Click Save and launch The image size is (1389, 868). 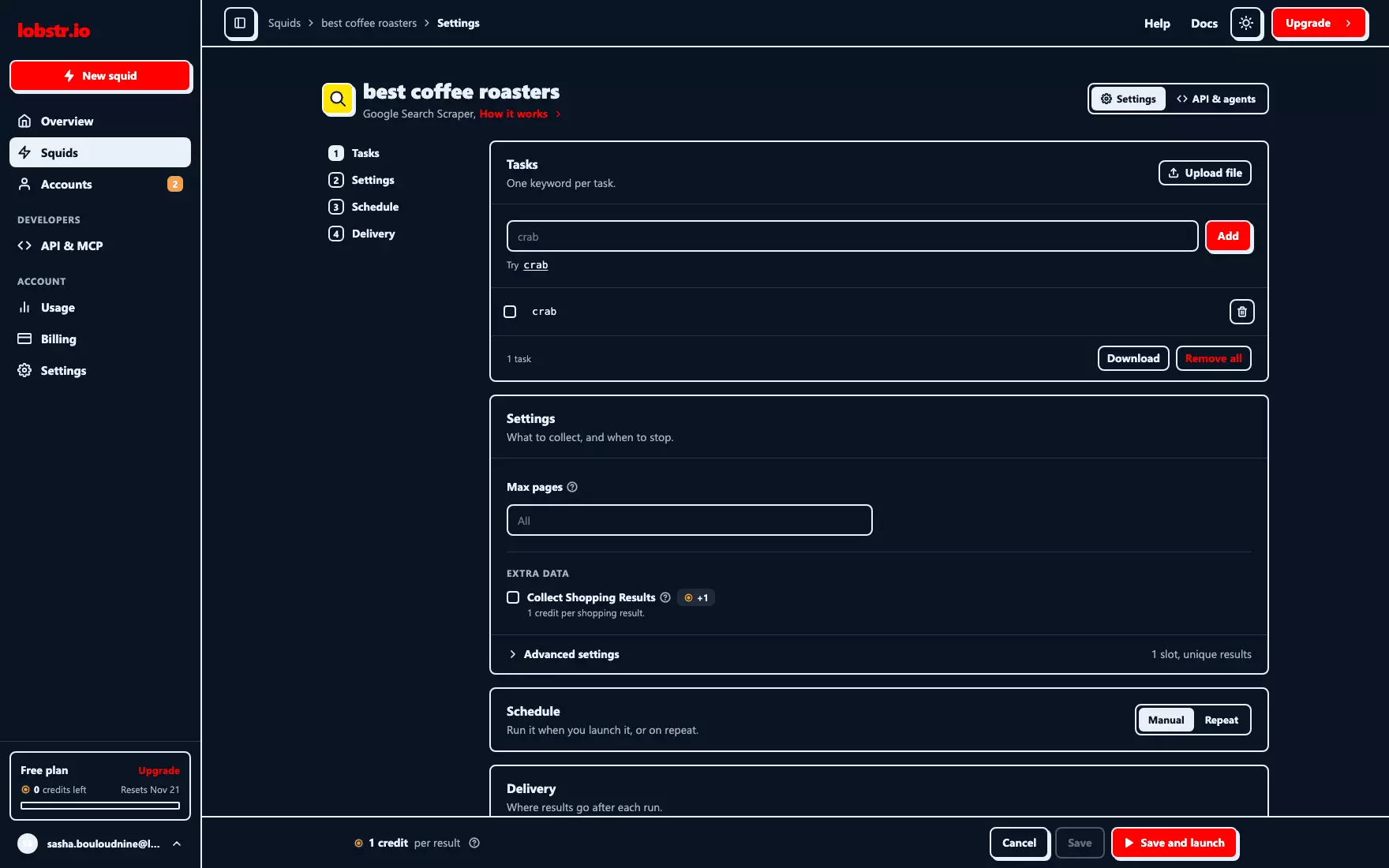click(1174, 843)
